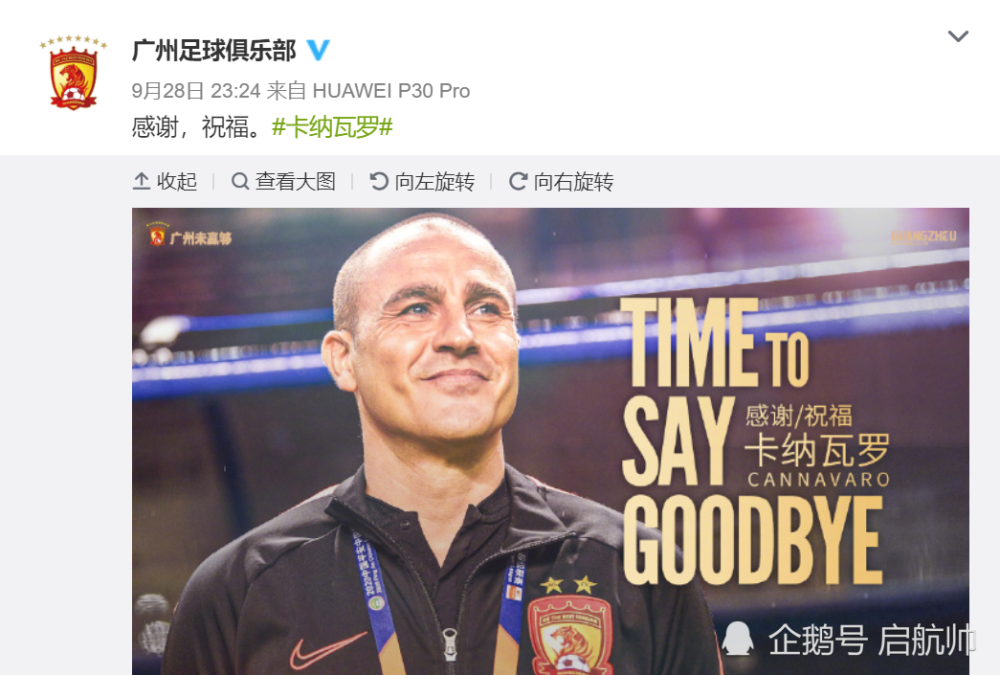1000x675 pixels.
Task: Open the 广州足球俱乐部 account name link
Action: pos(214,50)
